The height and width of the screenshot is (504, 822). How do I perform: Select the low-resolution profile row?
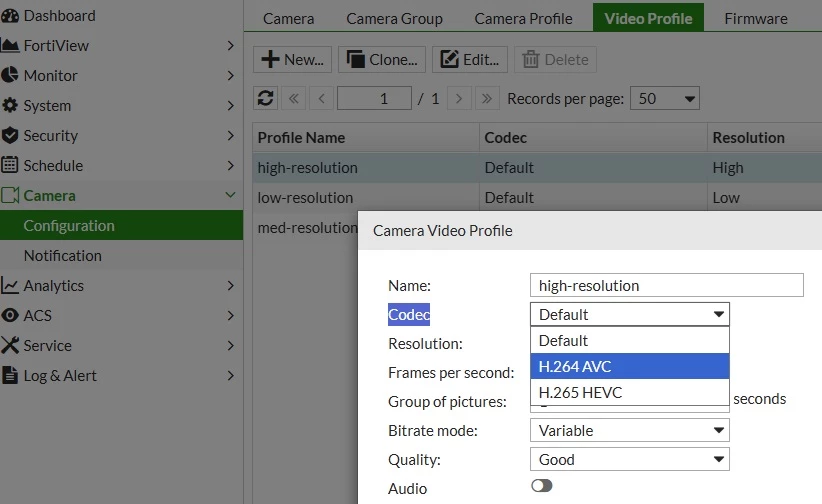tap(537, 198)
